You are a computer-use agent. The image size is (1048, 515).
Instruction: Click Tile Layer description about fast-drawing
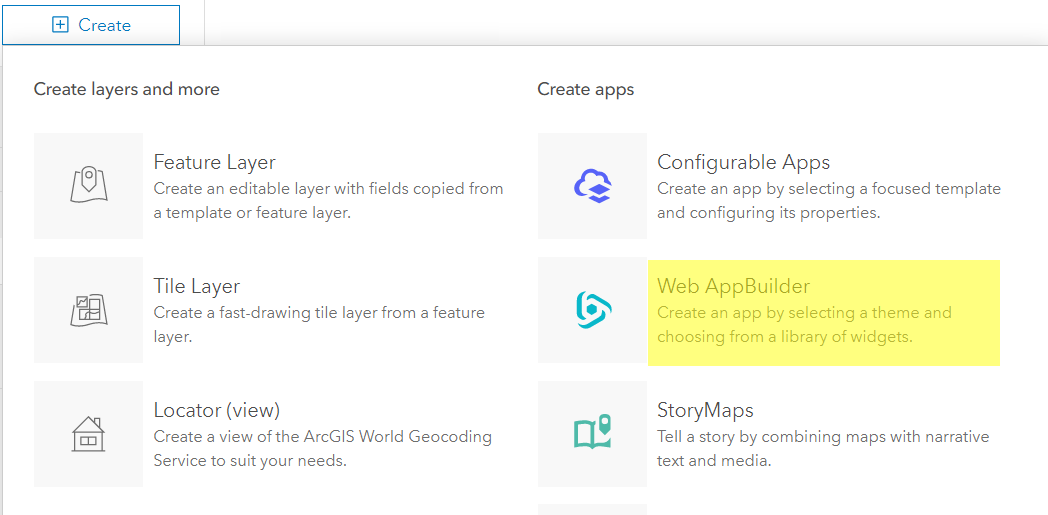point(319,325)
